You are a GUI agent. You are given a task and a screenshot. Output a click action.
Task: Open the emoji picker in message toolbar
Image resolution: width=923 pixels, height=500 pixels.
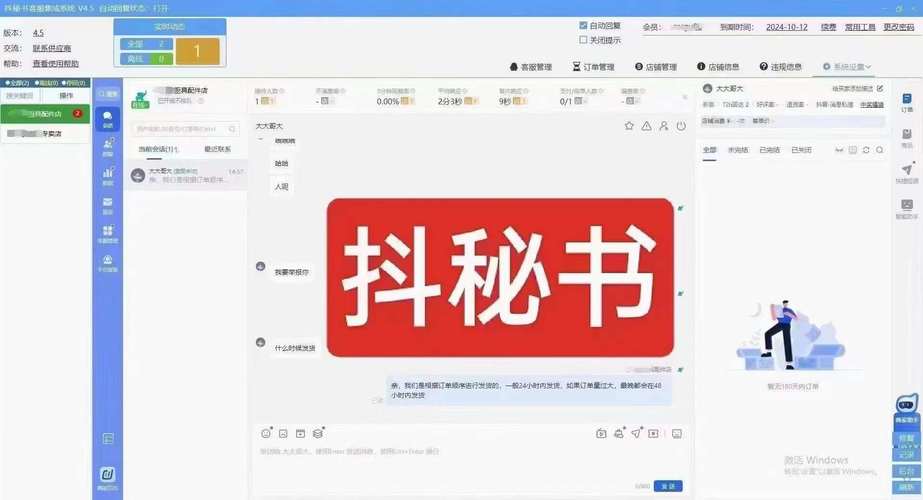pyautogui.click(x=266, y=433)
